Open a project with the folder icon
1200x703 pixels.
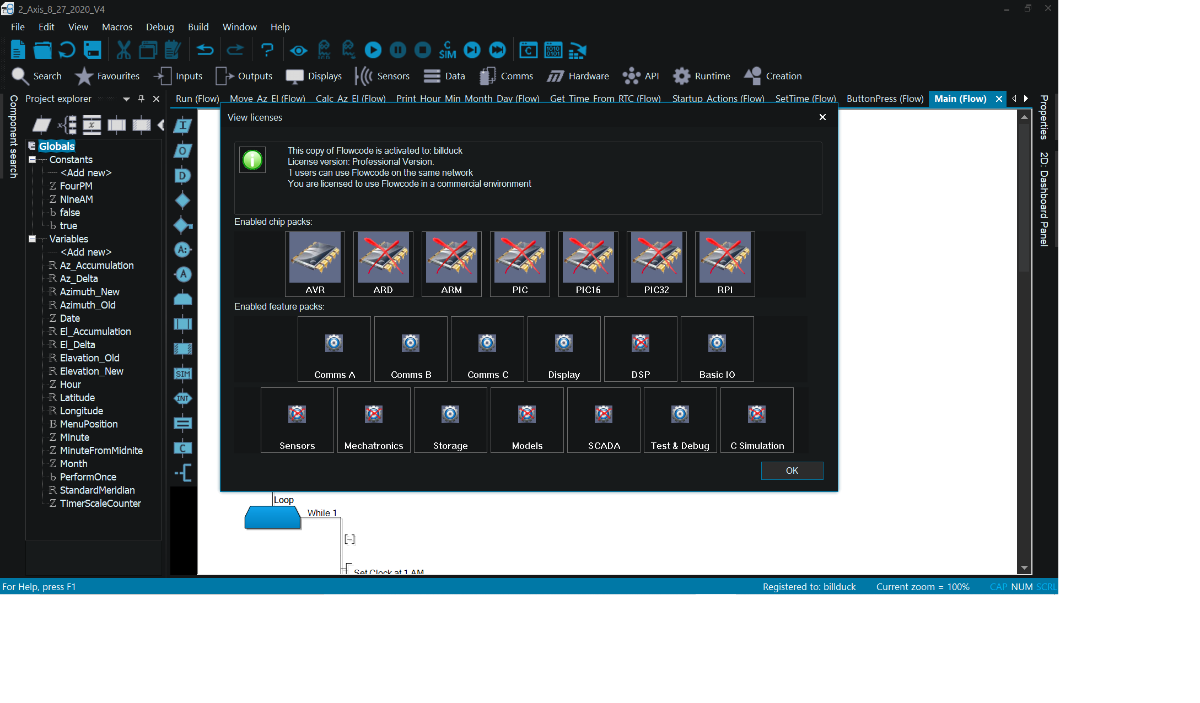tap(42, 50)
